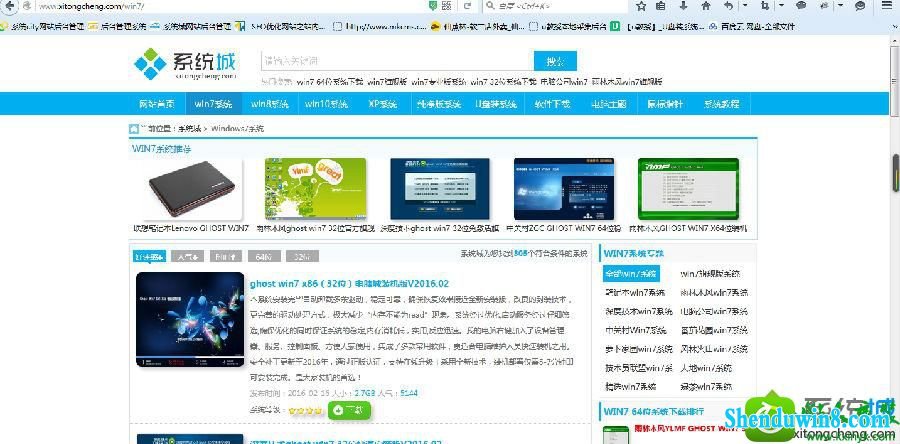Open the win7系统 navigation tab
This screenshot has height=444, width=900.
tap(214, 104)
